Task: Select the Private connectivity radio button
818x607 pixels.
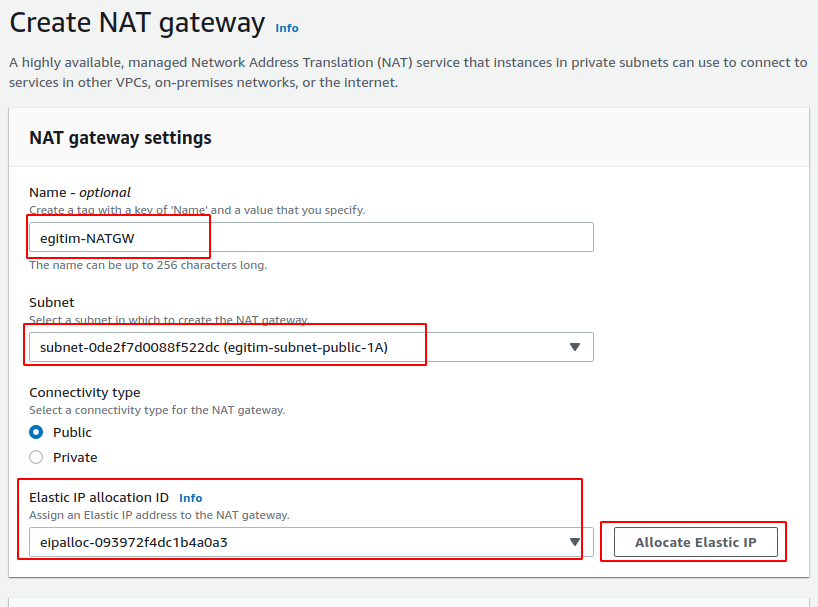Action: (36, 457)
